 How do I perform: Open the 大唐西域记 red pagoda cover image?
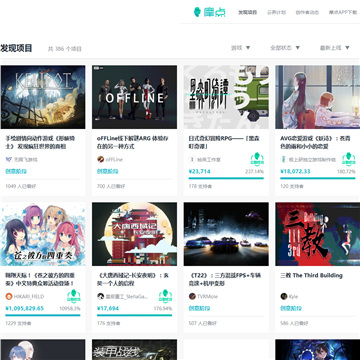tap(135, 234)
